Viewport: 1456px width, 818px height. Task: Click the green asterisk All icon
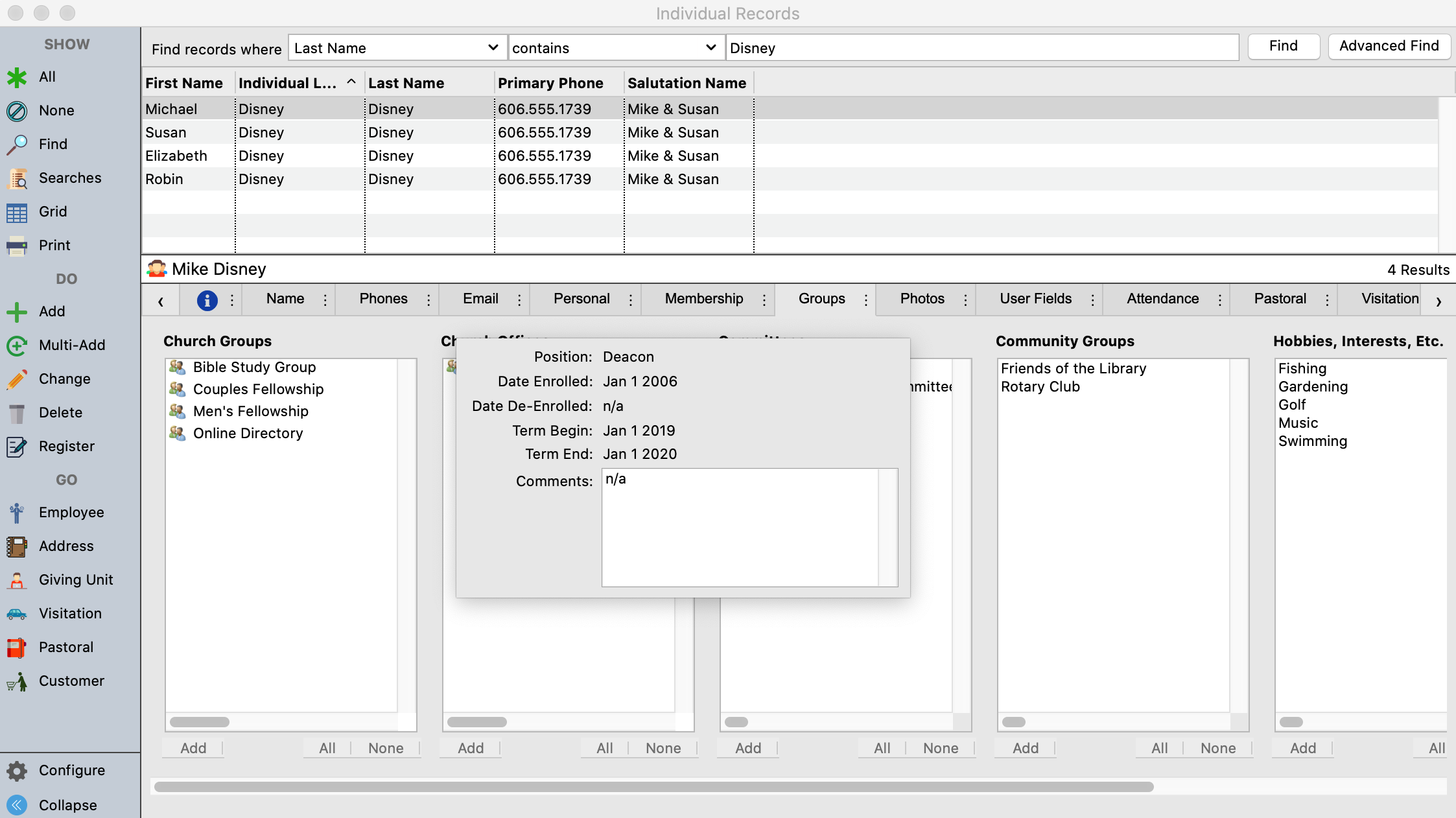(x=17, y=77)
